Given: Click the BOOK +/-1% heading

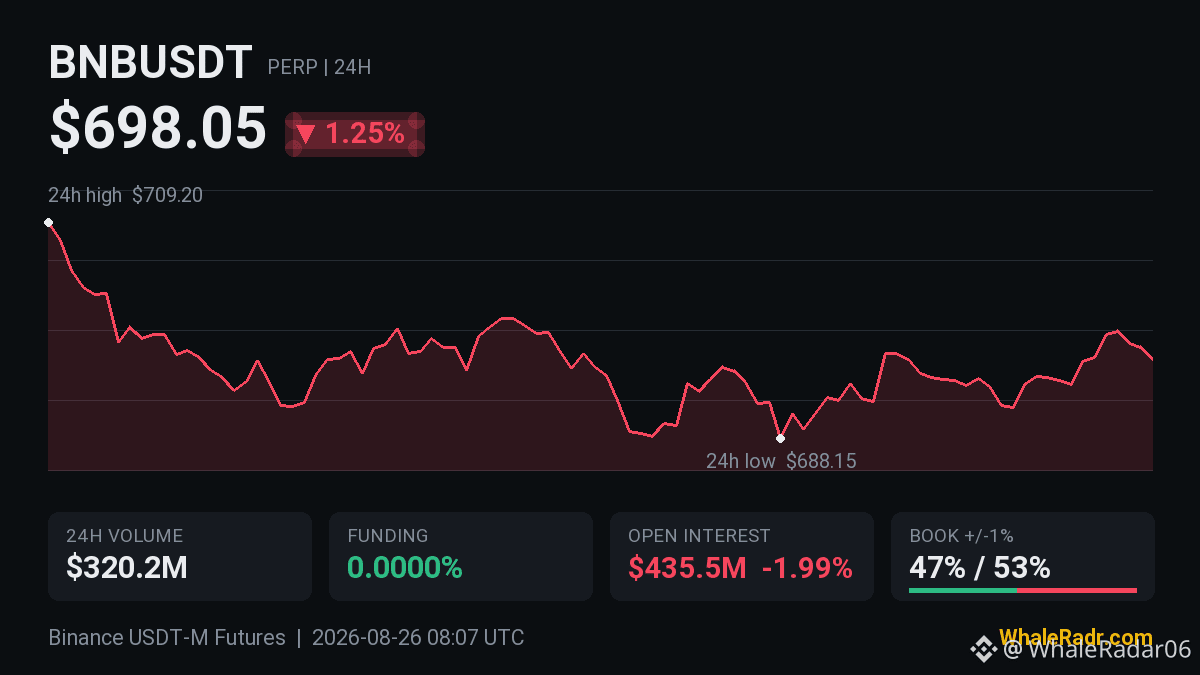Looking at the screenshot, I should [x=961, y=536].
